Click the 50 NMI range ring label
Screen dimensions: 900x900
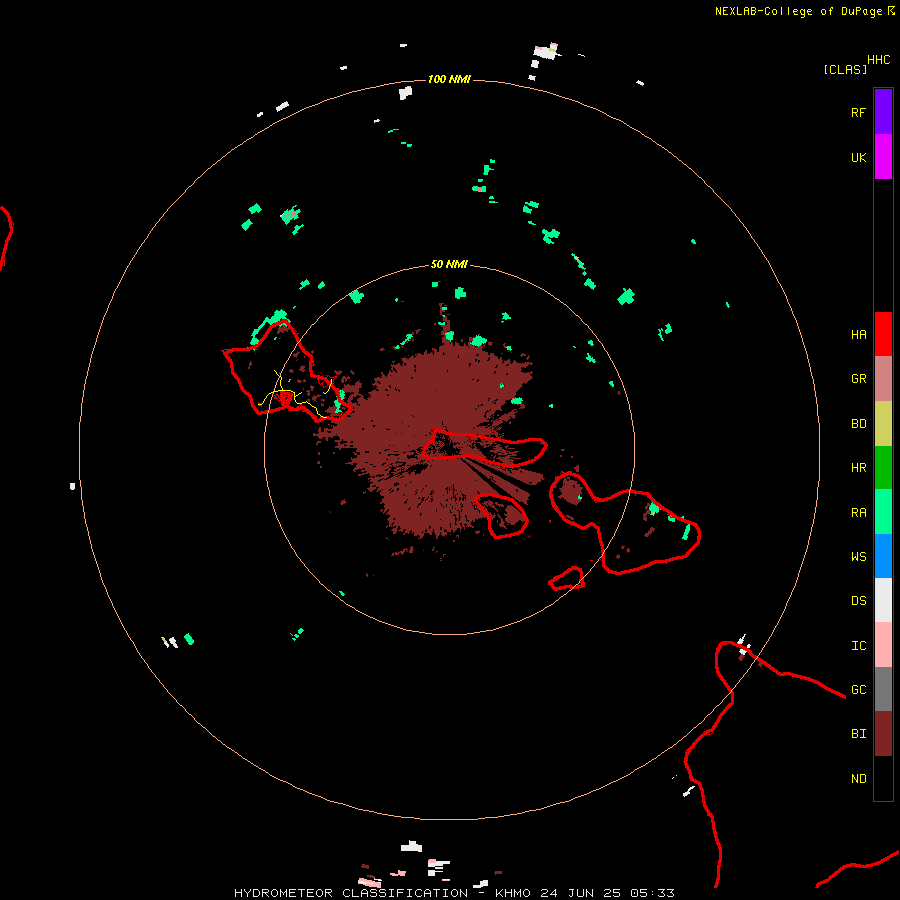click(449, 264)
